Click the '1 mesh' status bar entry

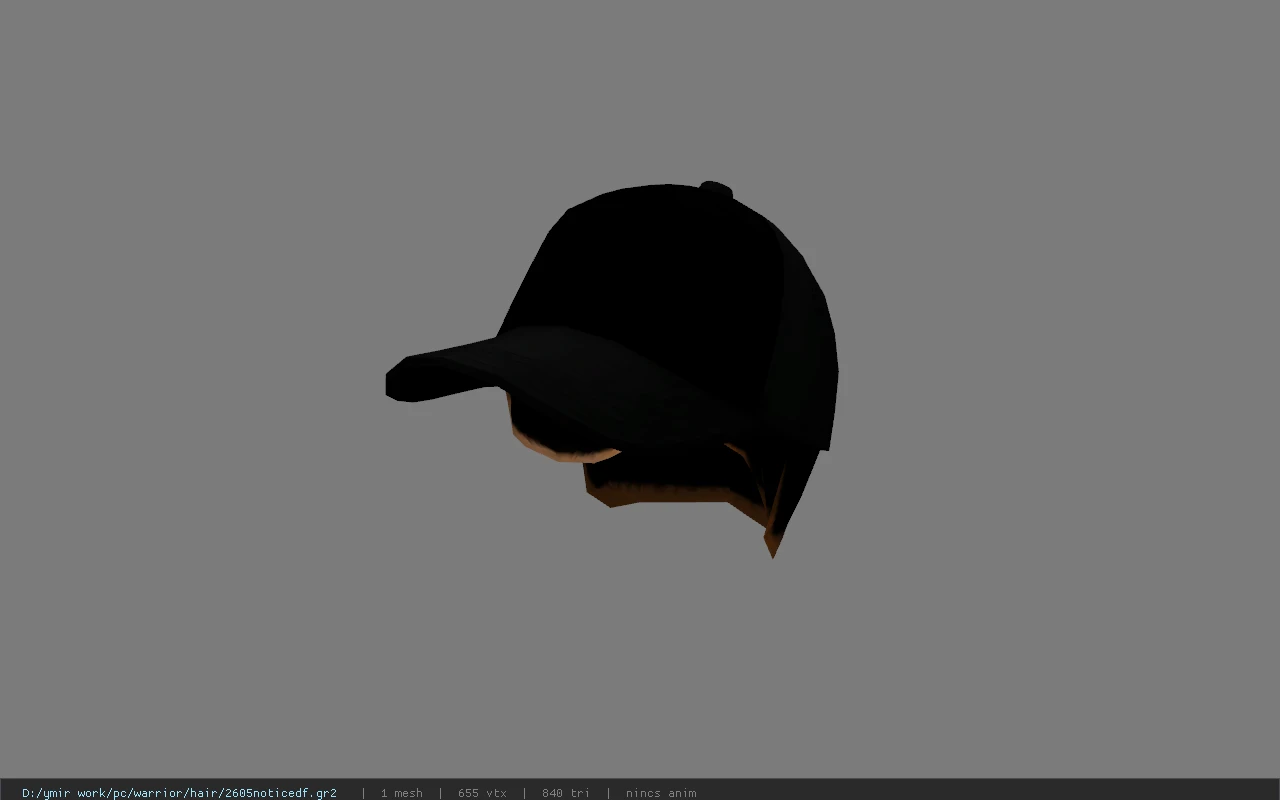[x=401, y=793]
